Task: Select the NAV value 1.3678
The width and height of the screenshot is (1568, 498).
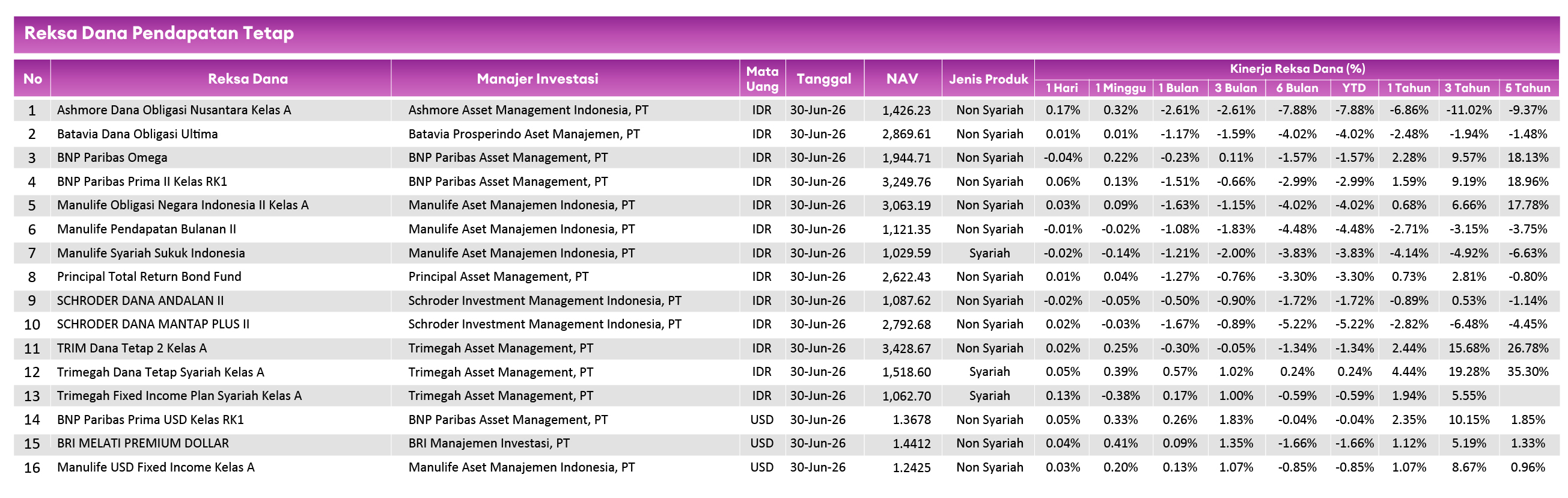Action: click(x=911, y=419)
